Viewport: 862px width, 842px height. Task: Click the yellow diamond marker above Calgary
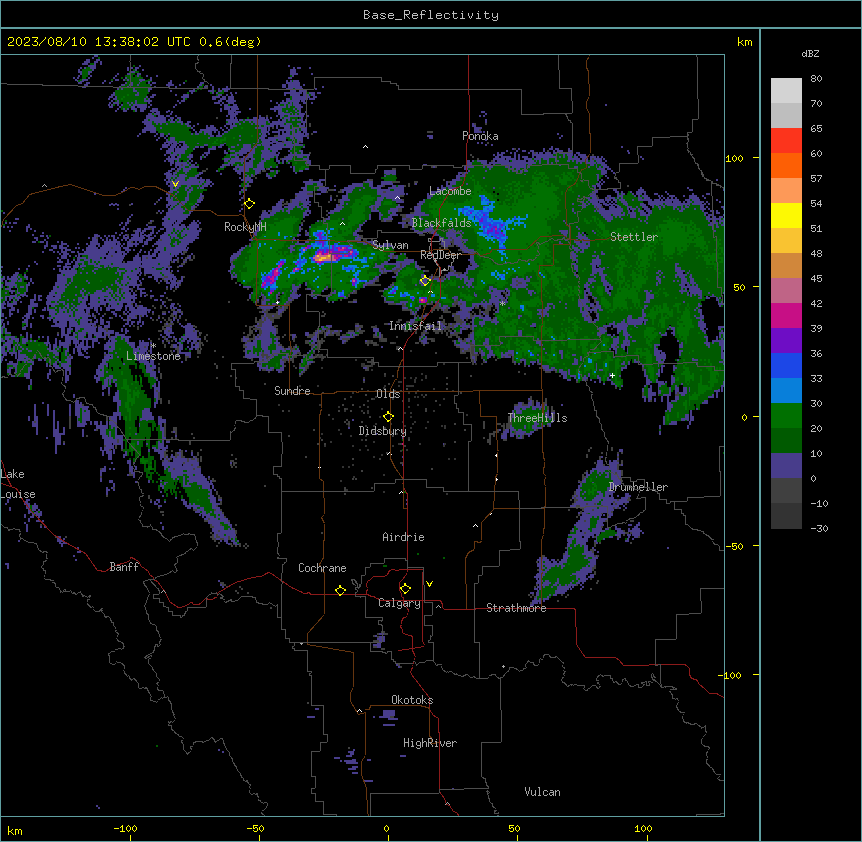coord(405,589)
